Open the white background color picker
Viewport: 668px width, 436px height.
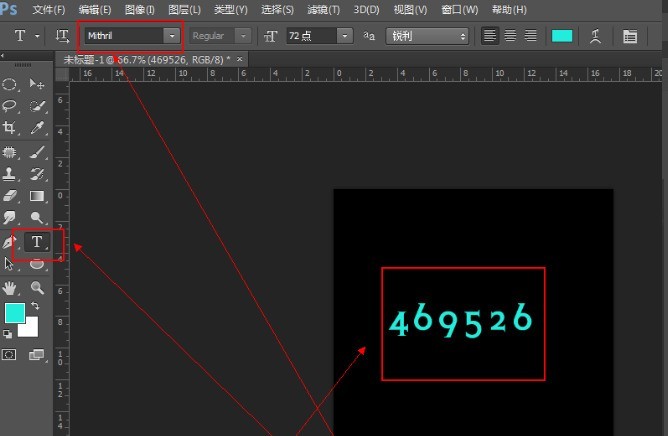click(31, 329)
